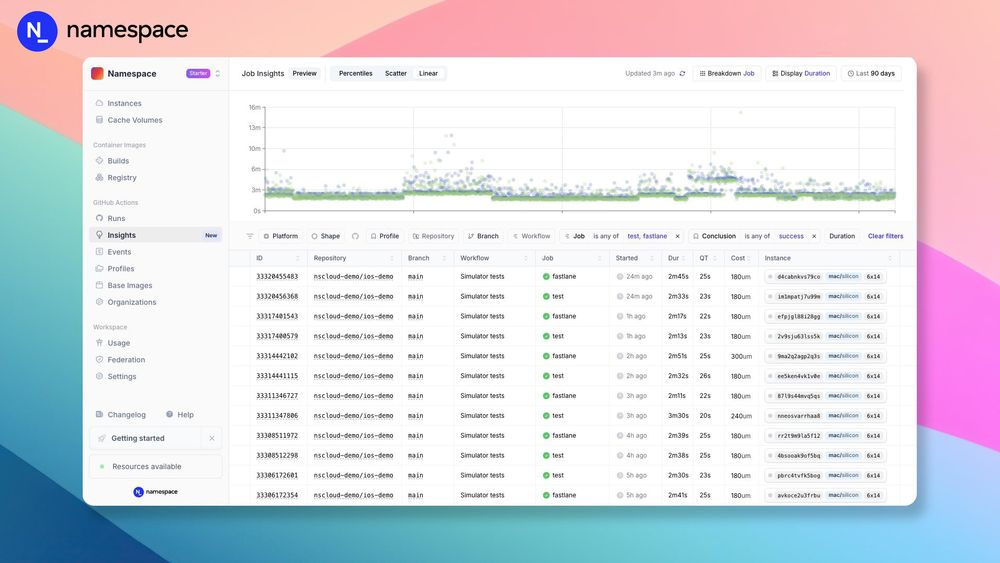Click the Starter plan badge
The height and width of the screenshot is (563, 1000).
pyautogui.click(x=198, y=73)
